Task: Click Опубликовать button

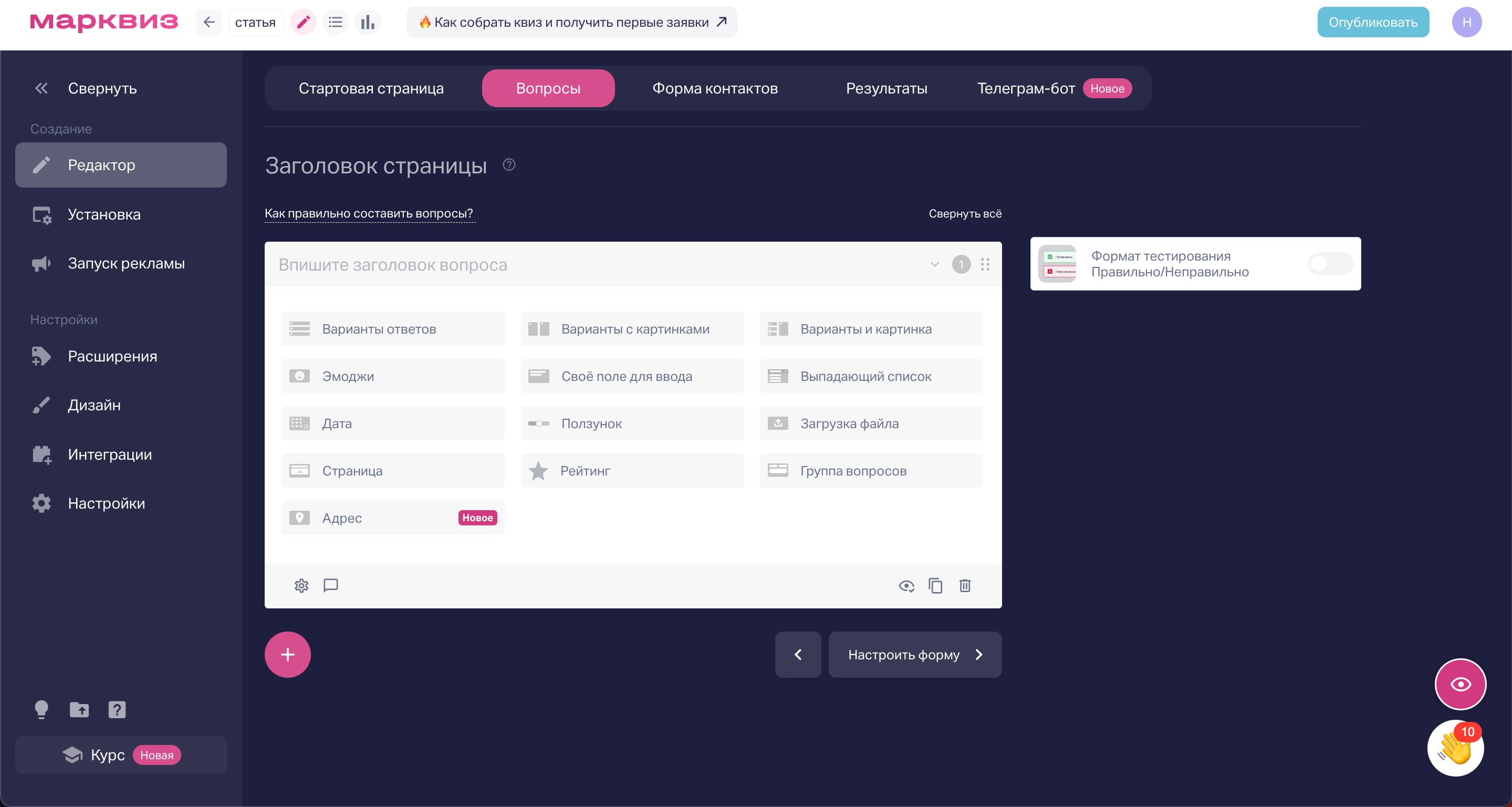Action: pos(1372,22)
